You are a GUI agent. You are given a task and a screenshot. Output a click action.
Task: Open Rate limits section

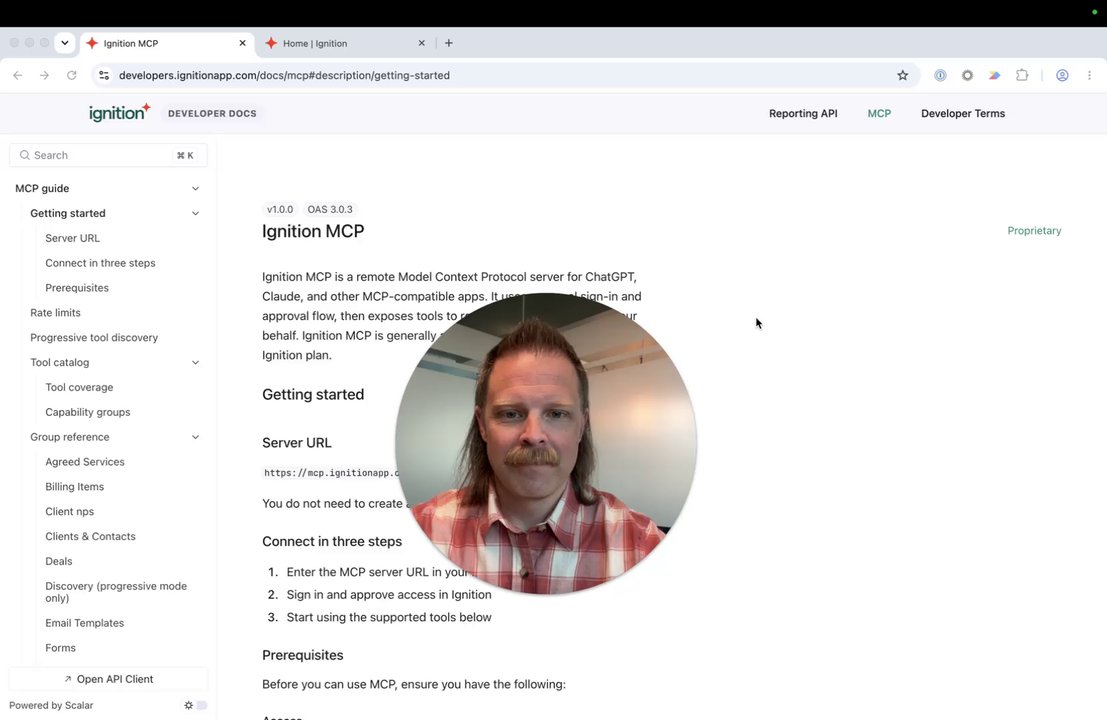[55, 313]
